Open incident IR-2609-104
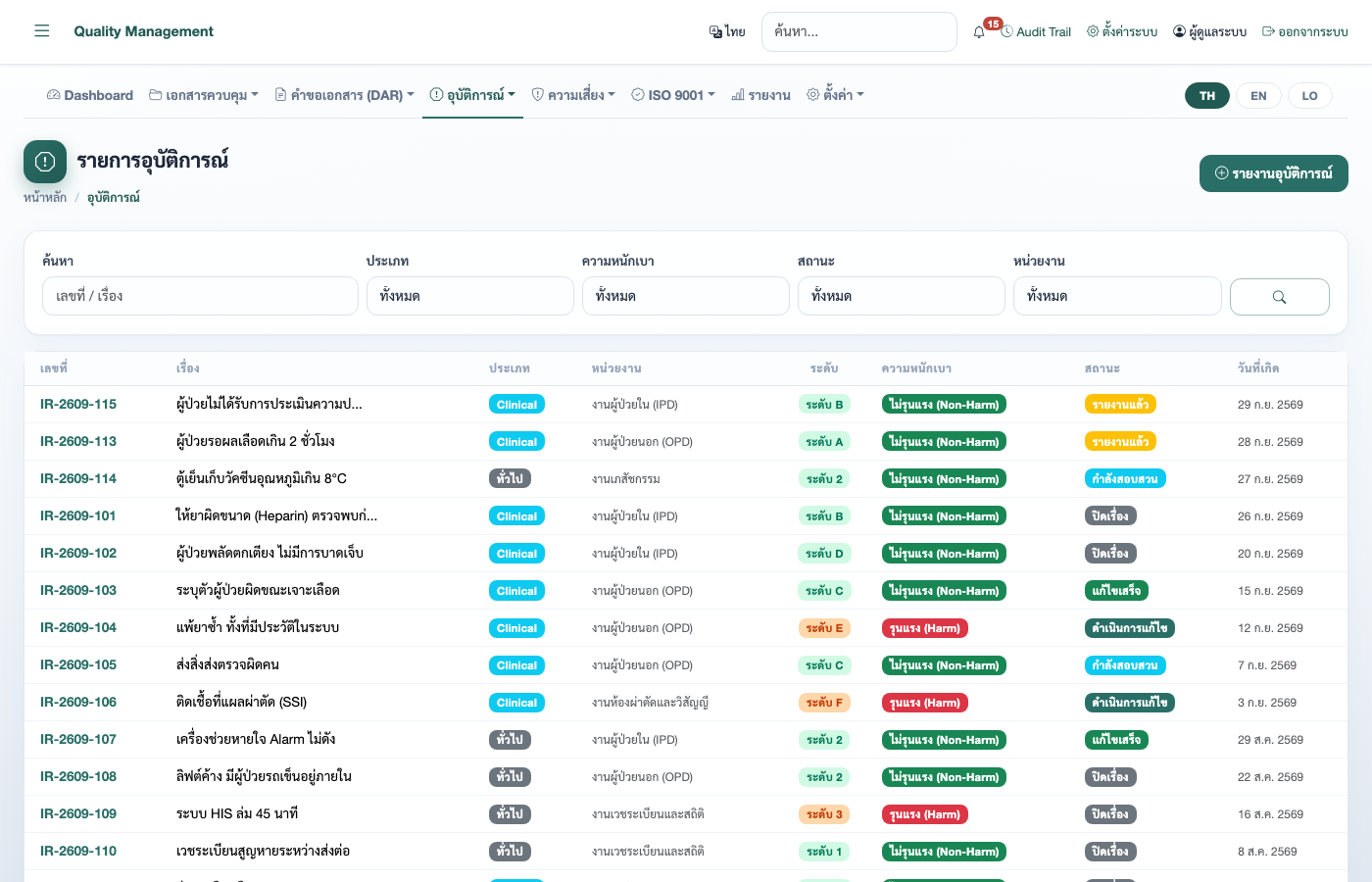Image resolution: width=1372 pixels, height=882 pixels. click(78, 628)
